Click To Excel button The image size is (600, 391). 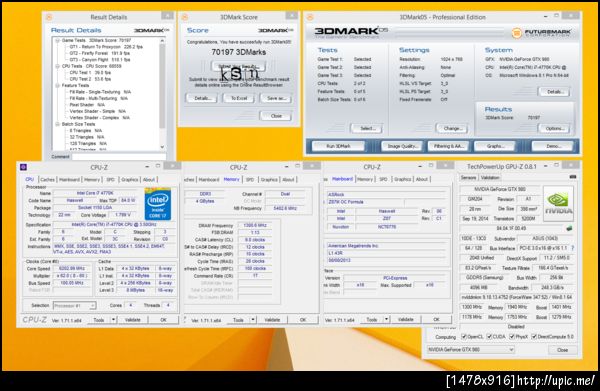pos(239,98)
